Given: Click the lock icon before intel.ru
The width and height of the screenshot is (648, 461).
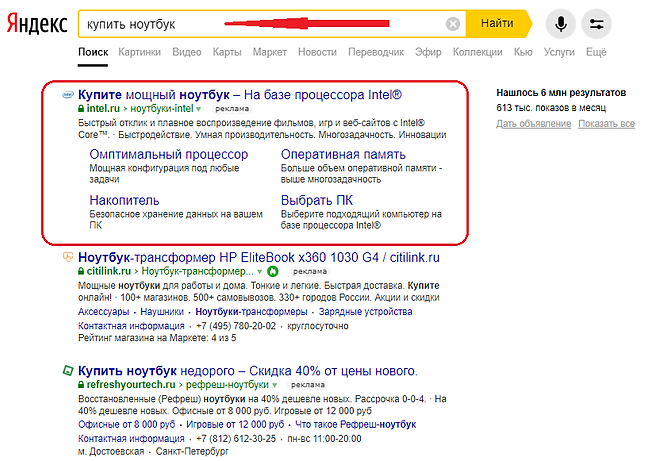Looking at the screenshot, I should [x=81, y=109].
